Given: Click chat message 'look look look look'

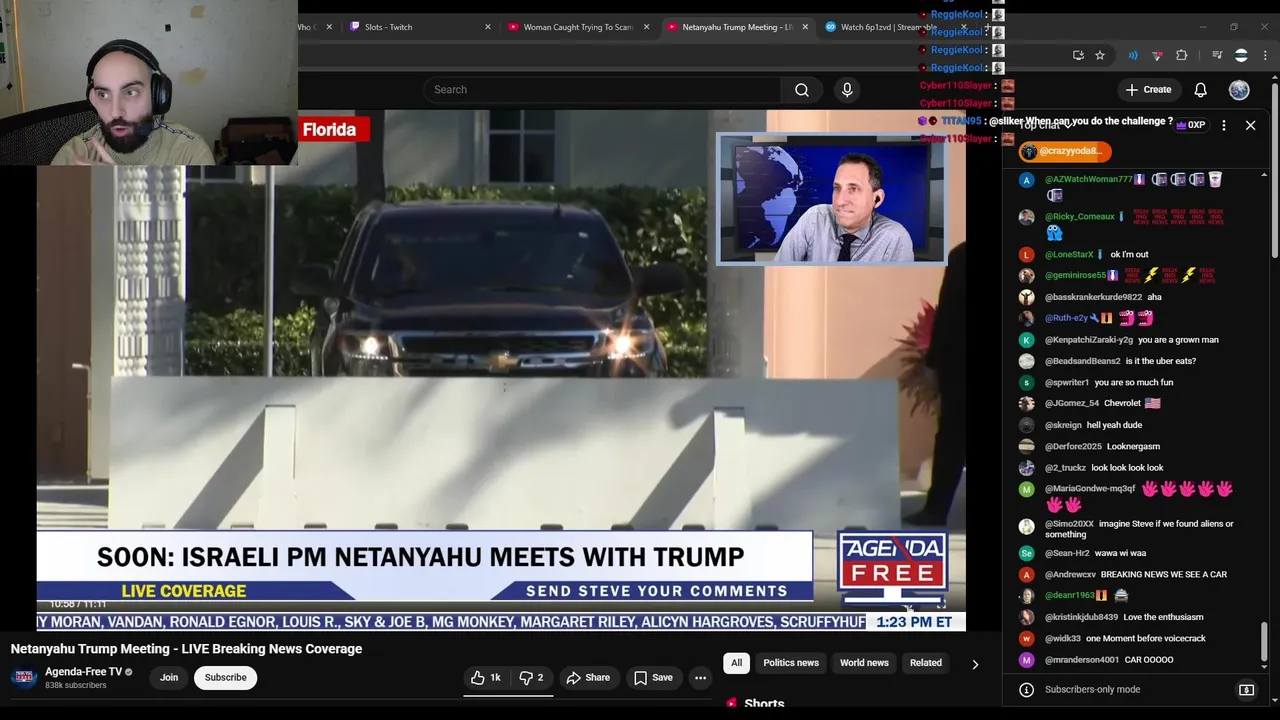Looking at the screenshot, I should (1127, 468).
